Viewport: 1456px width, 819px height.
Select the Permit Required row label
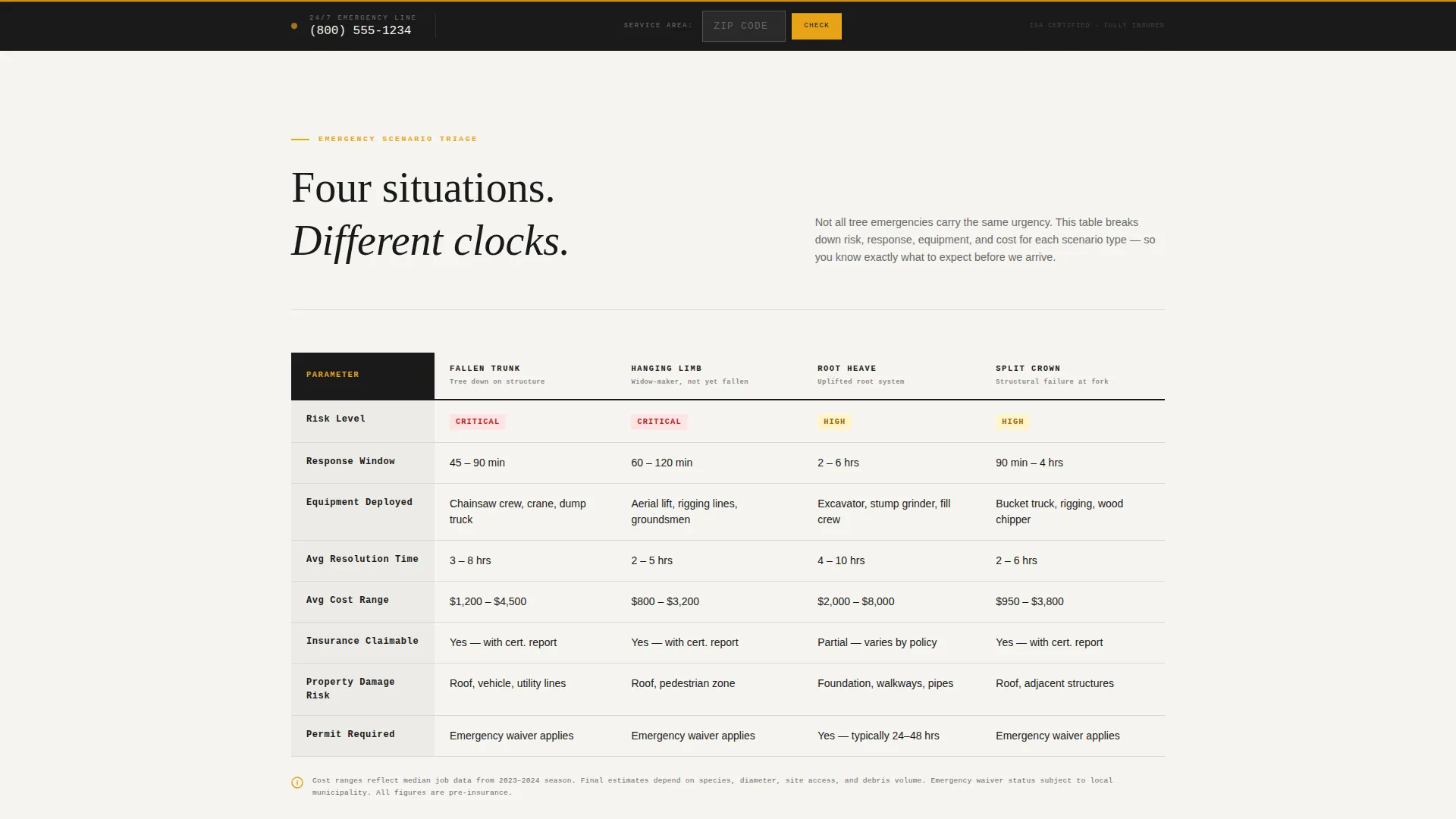tap(362, 736)
